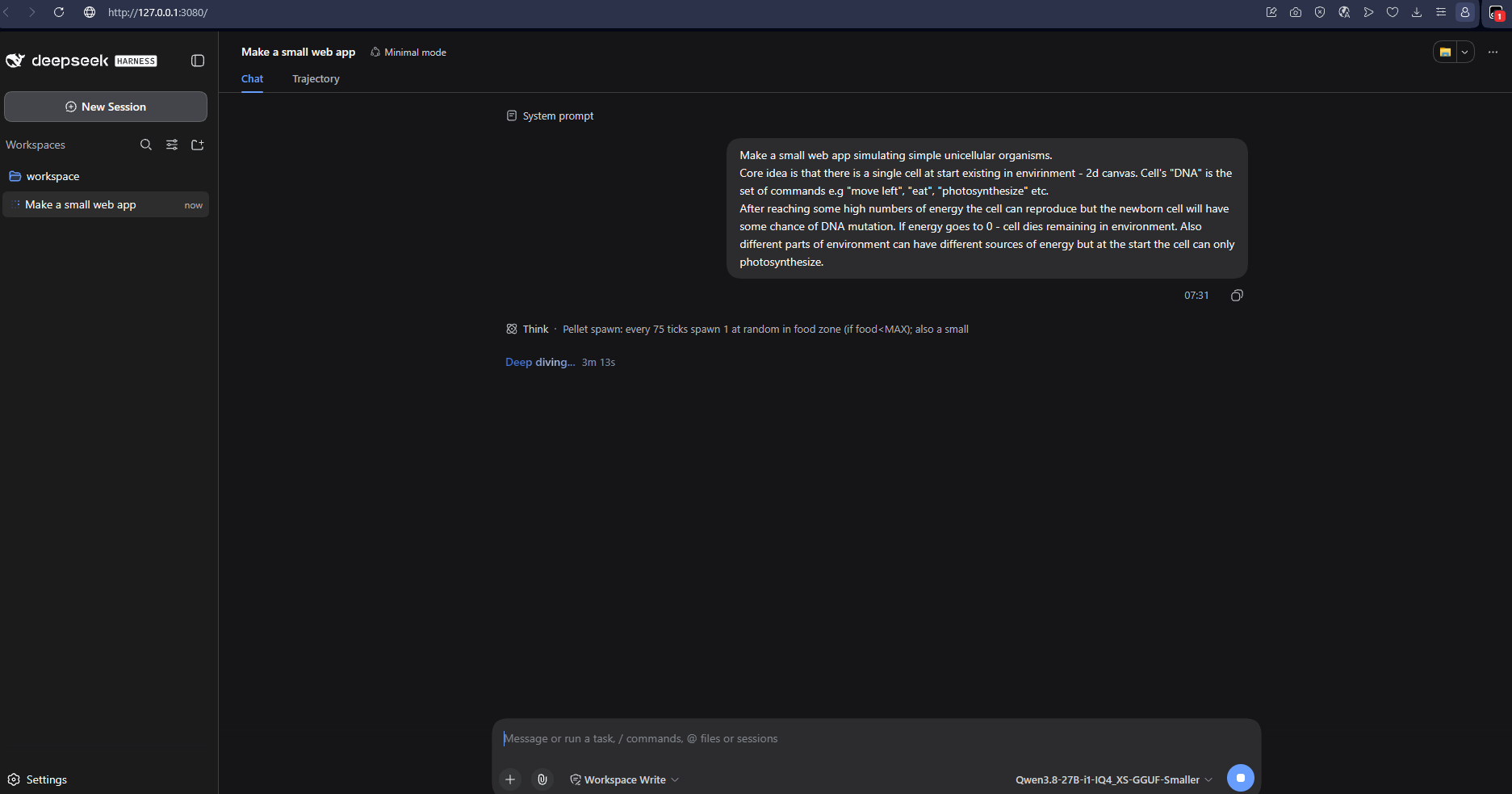Open the three-dot more options menu

(x=1493, y=52)
